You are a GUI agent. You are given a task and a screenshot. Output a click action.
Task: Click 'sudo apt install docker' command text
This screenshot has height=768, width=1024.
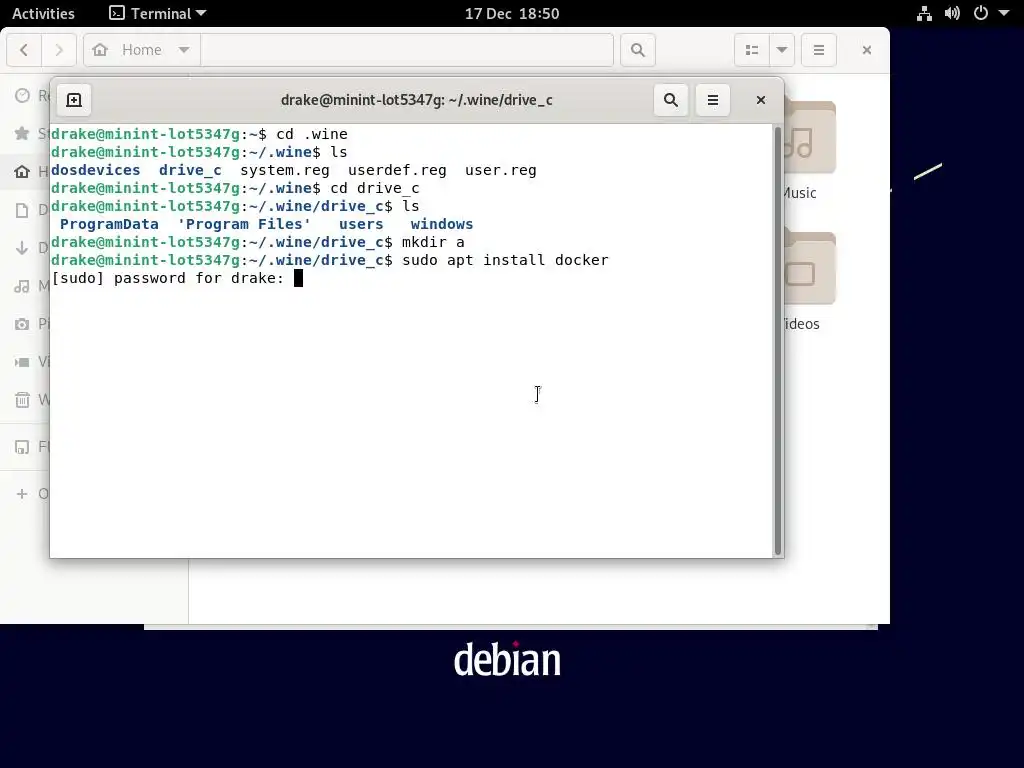coord(505,260)
